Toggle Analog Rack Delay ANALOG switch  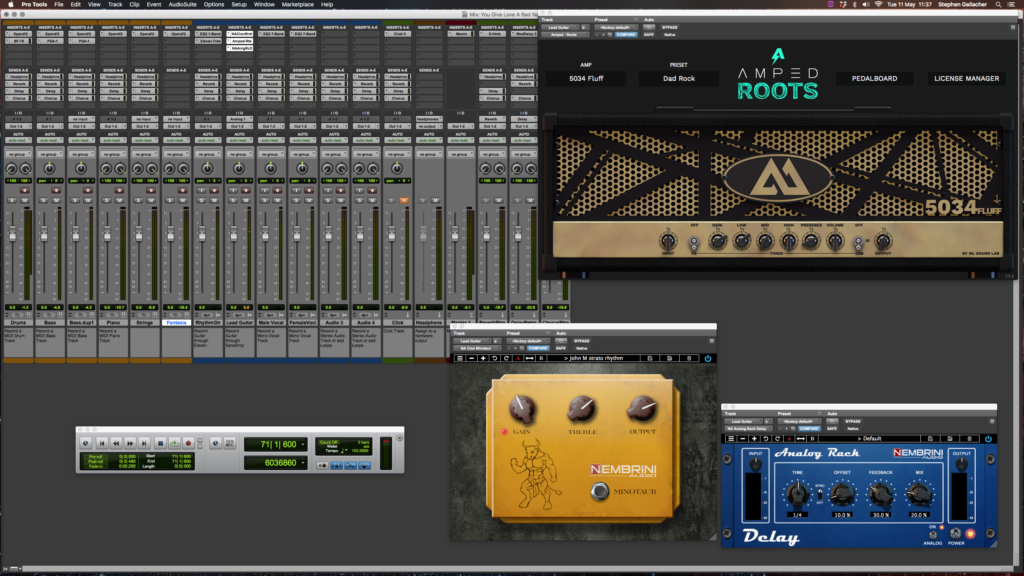coord(933,536)
